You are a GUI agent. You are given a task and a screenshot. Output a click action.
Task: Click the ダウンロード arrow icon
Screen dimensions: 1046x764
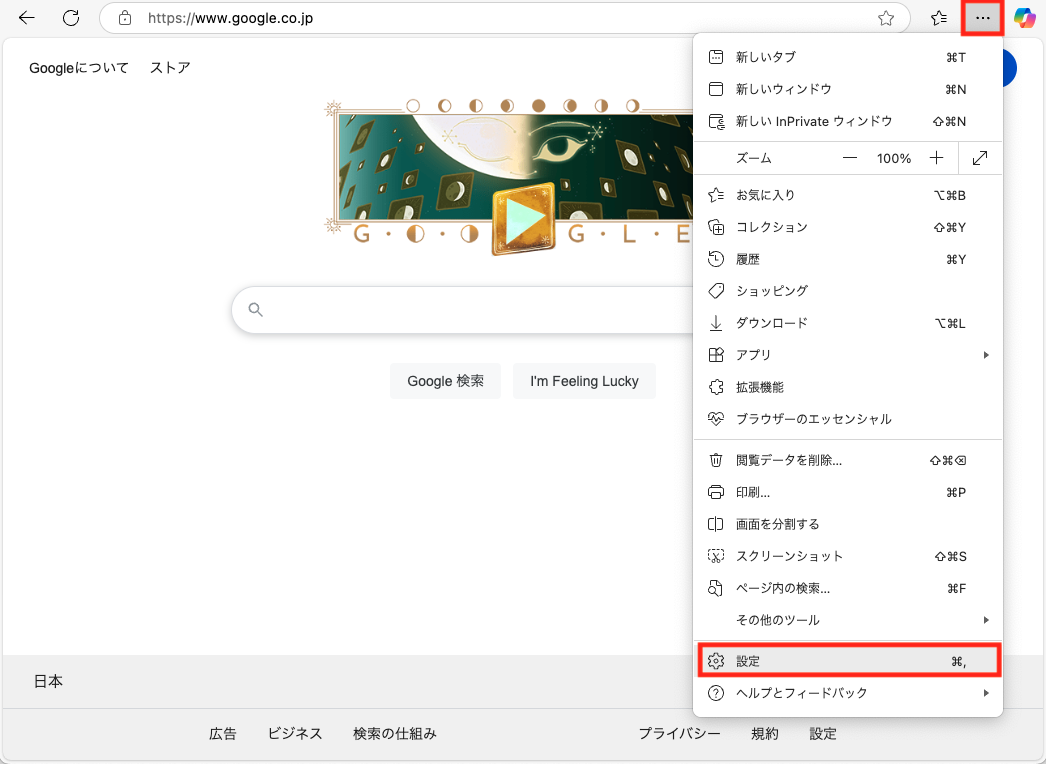pyautogui.click(x=716, y=323)
